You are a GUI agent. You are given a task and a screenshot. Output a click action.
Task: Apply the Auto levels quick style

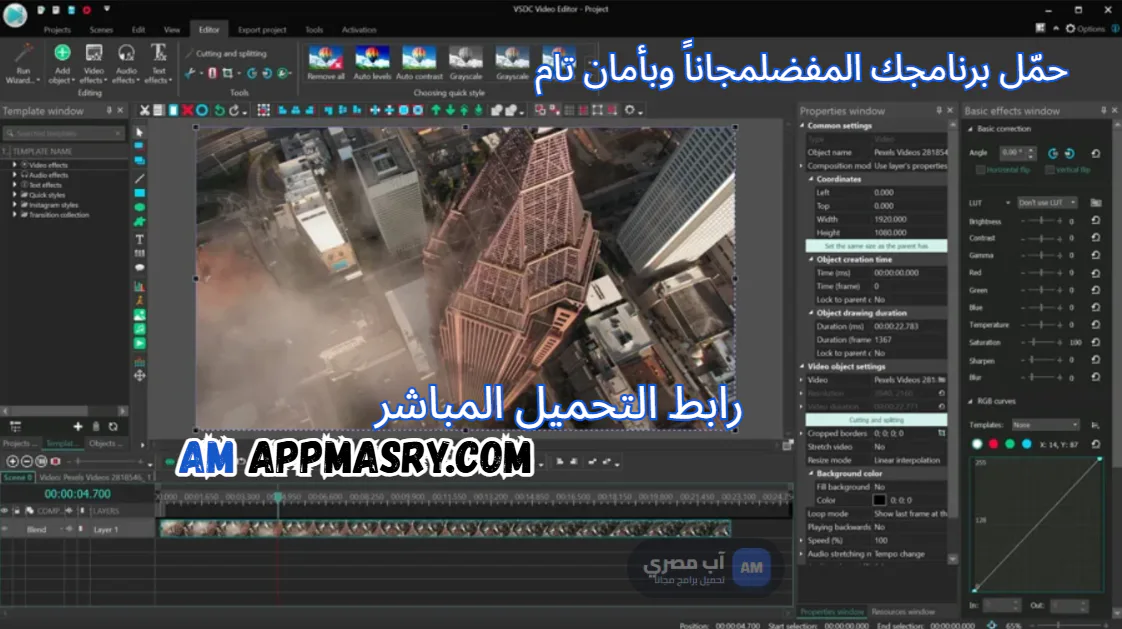point(372,63)
